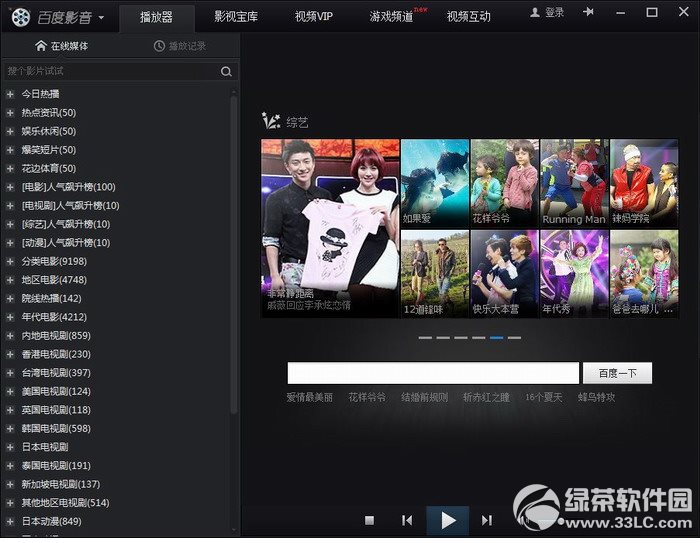Open the 影视宝库 tab
The height and width of the screenshot is (543, 700).
(x=236, y=17)
